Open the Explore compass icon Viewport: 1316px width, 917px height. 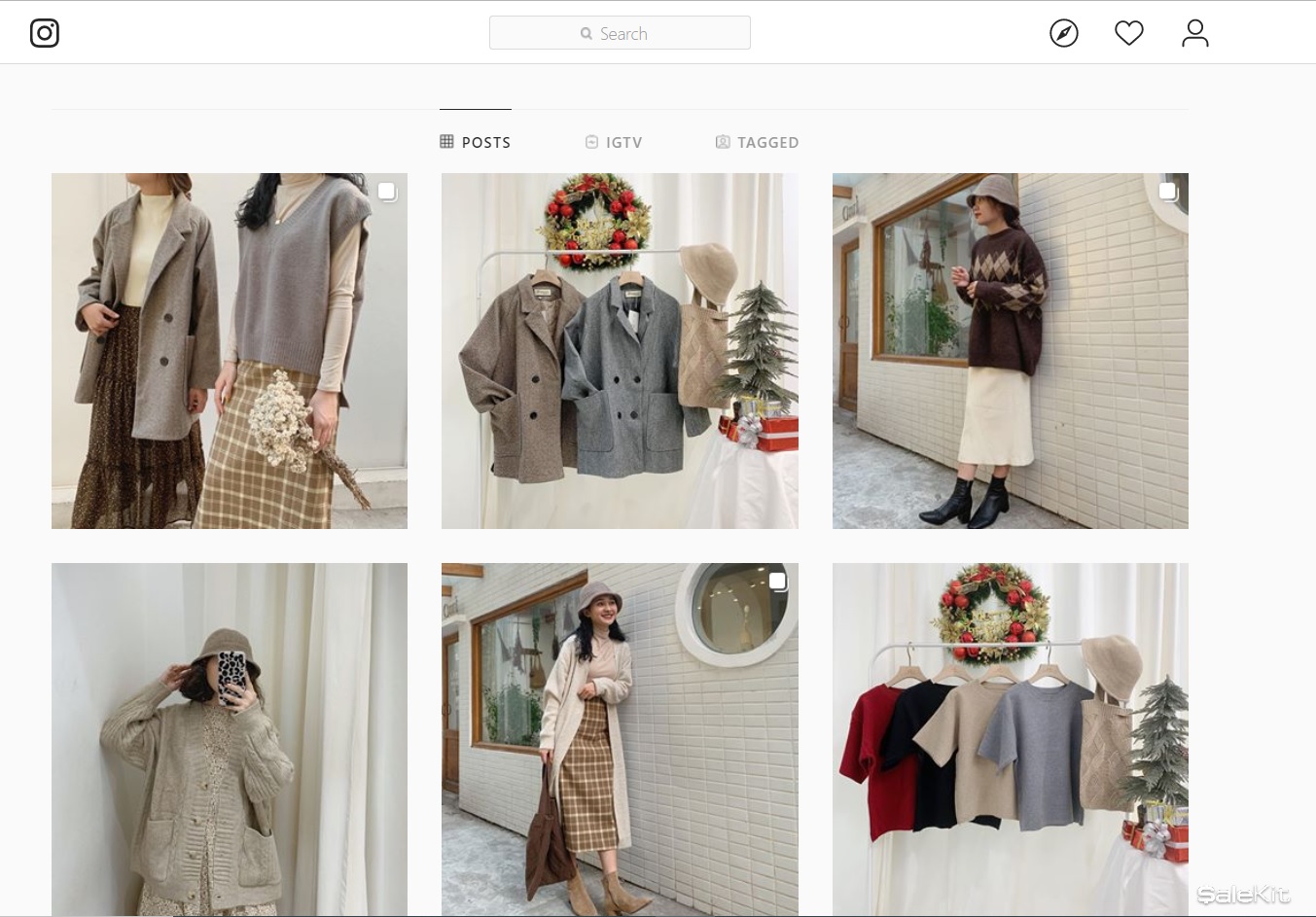(1063, 32)
